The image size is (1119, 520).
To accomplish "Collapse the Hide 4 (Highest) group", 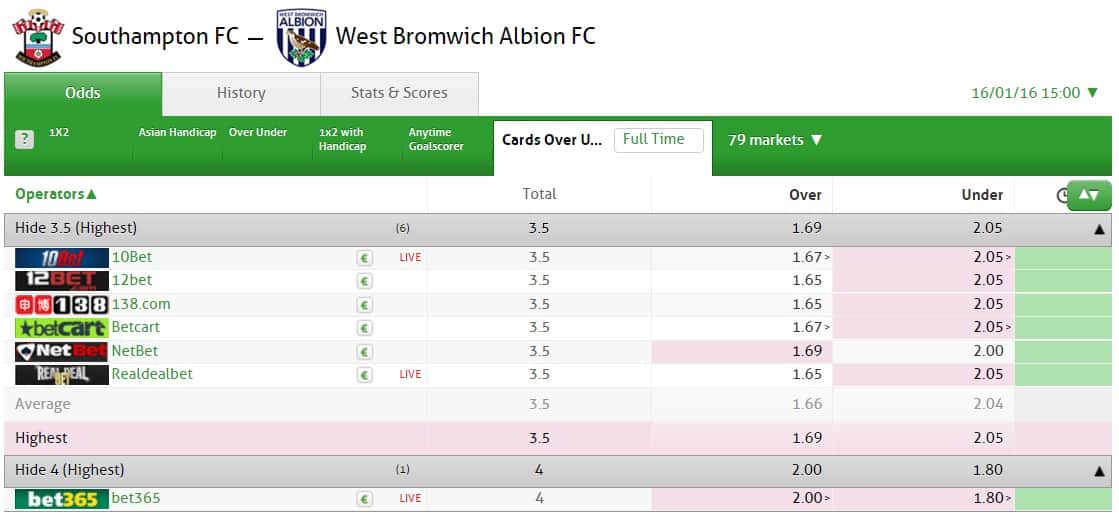I will (x=1099, y=471).
